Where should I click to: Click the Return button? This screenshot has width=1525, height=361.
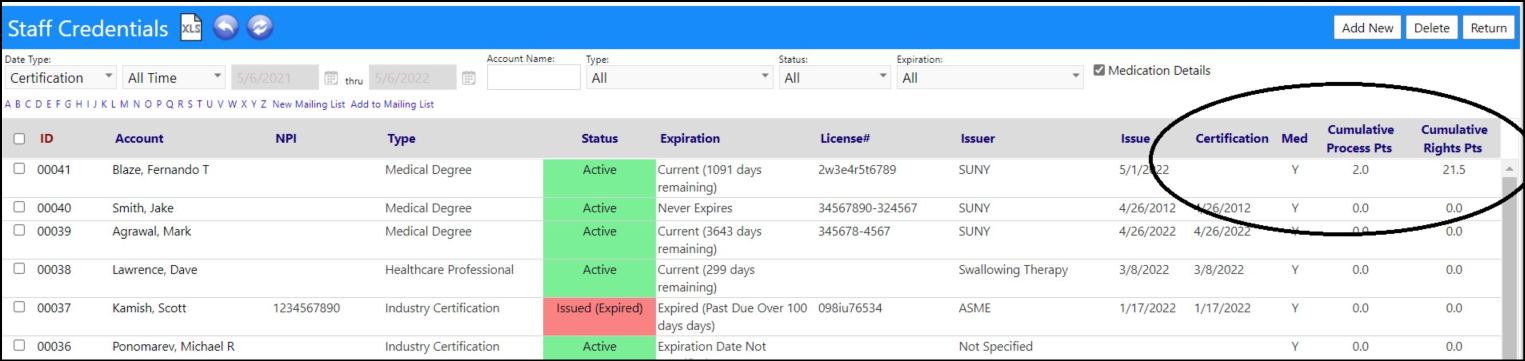[1488, 28]
